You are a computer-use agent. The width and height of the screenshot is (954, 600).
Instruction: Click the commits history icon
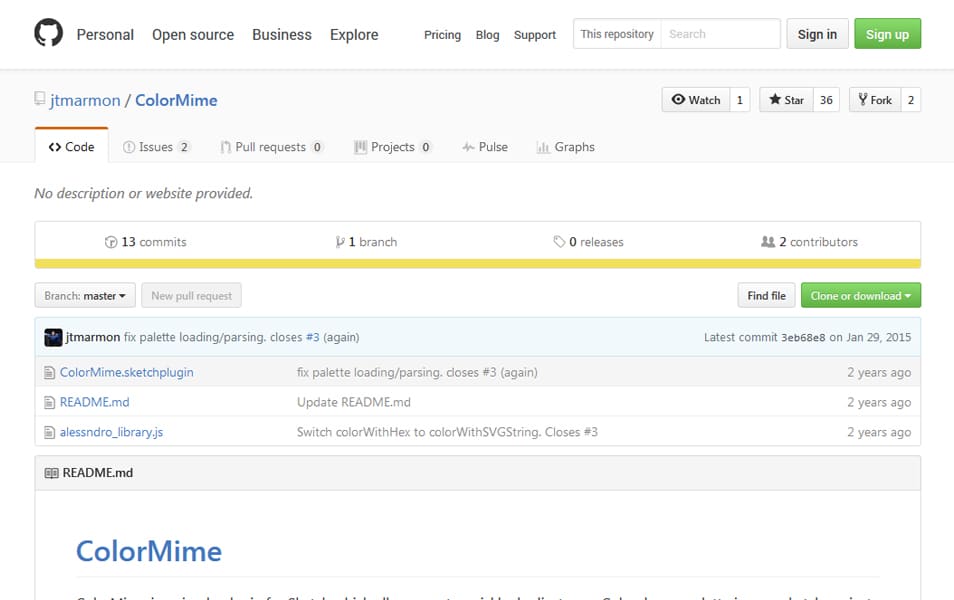(x=111, y=242)
